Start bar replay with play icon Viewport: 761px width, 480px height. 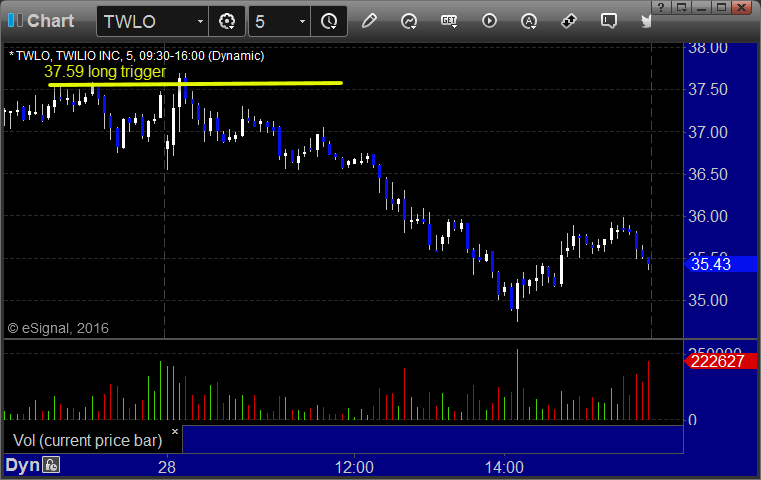coord(489,21)
